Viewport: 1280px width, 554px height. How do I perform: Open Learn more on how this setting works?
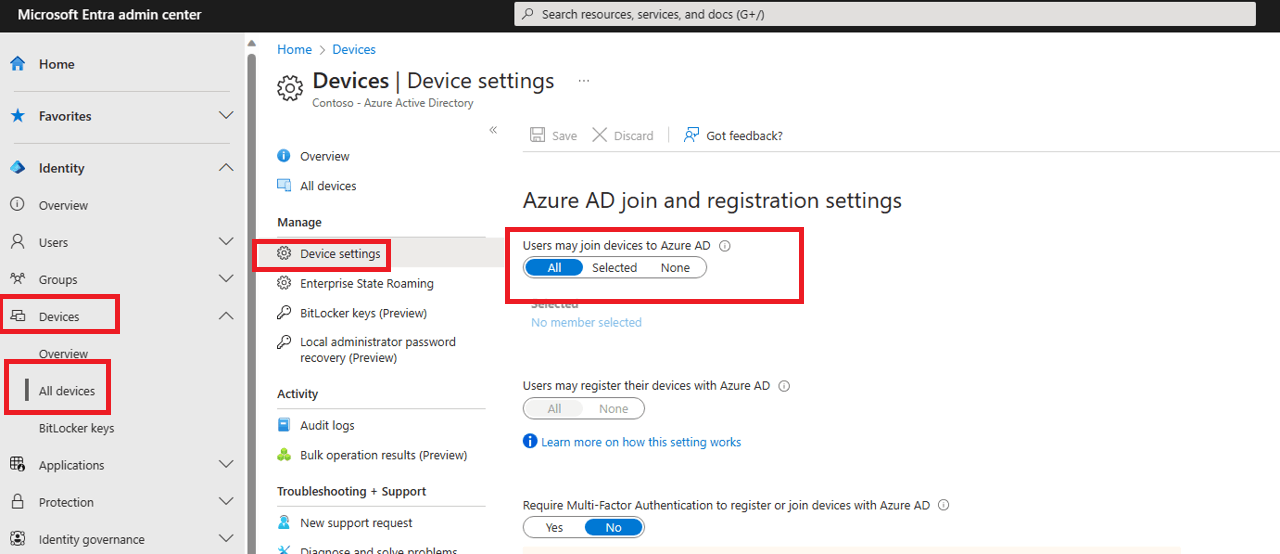point(641,442)
